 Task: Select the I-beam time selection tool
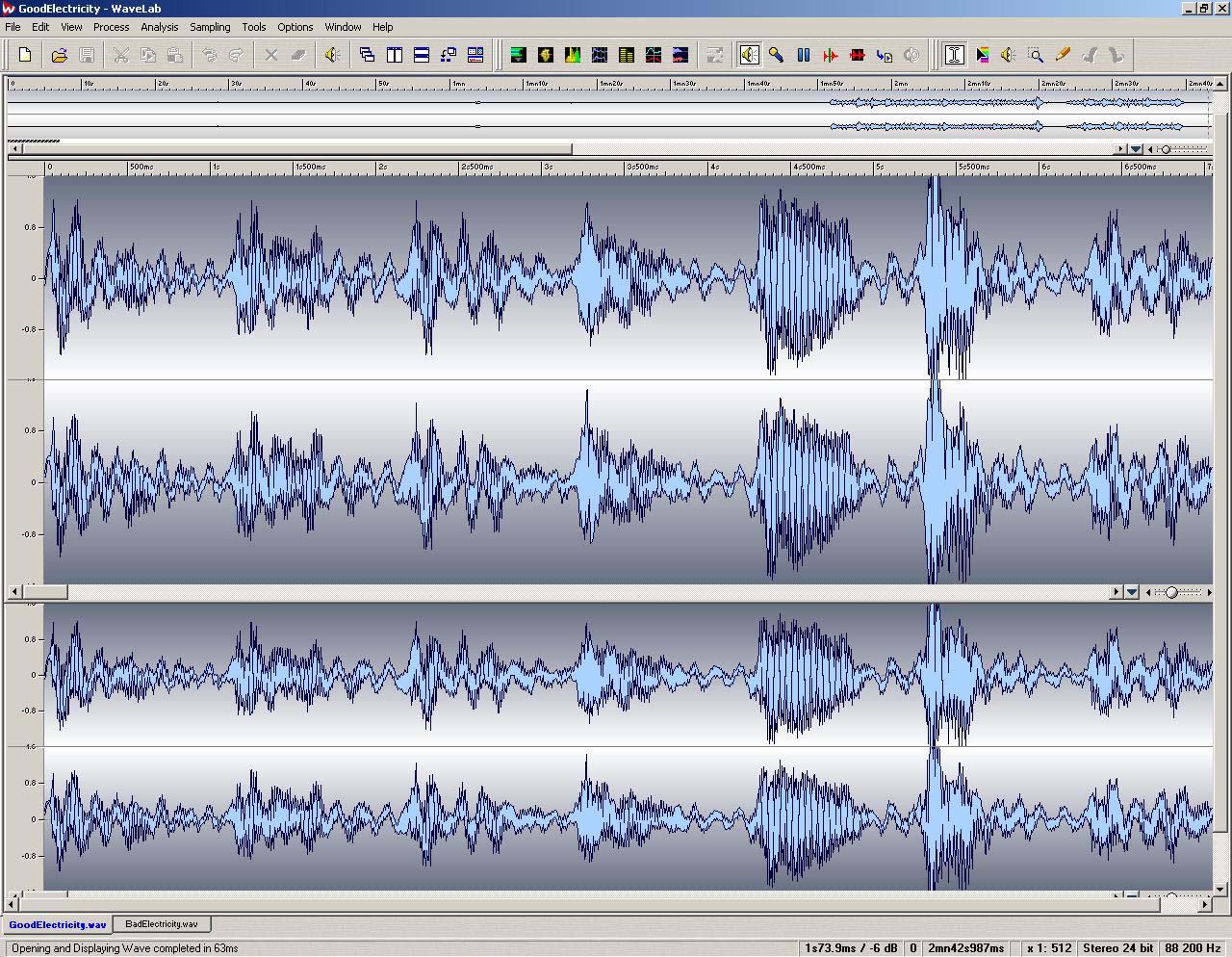pyautogui.click(x=955, y=55)
